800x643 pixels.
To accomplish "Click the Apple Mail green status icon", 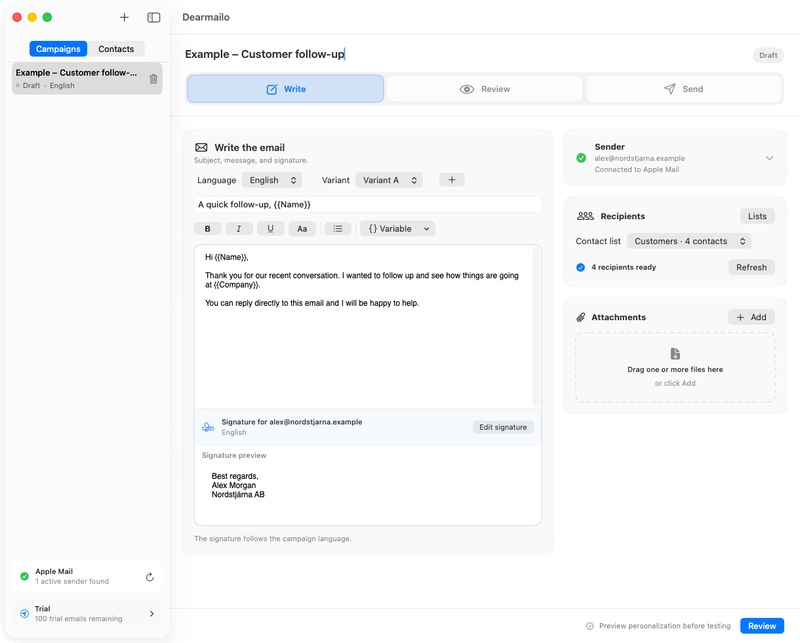I will coord(24,576).
